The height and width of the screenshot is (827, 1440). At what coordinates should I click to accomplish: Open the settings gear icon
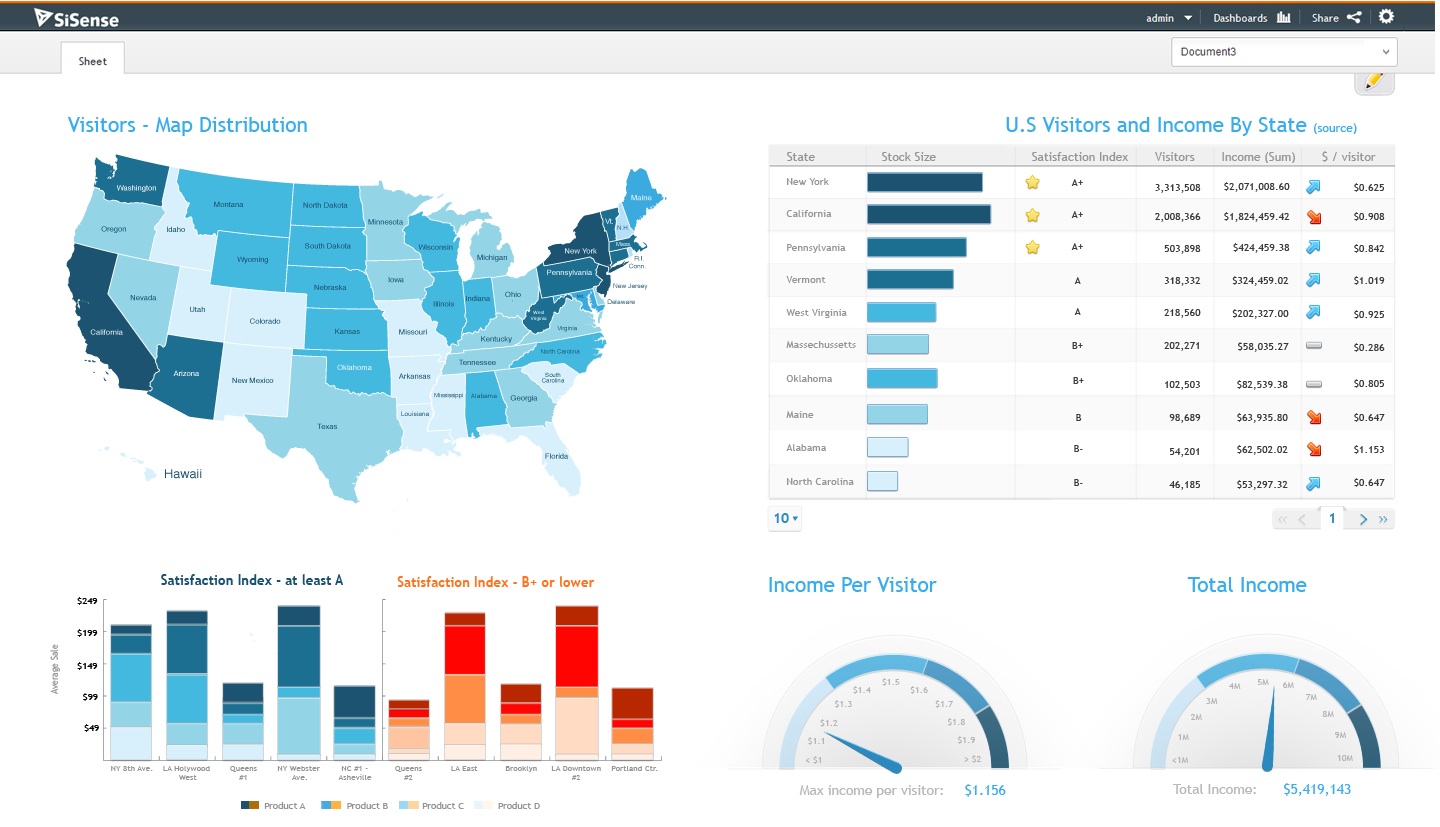(1385, 17)
